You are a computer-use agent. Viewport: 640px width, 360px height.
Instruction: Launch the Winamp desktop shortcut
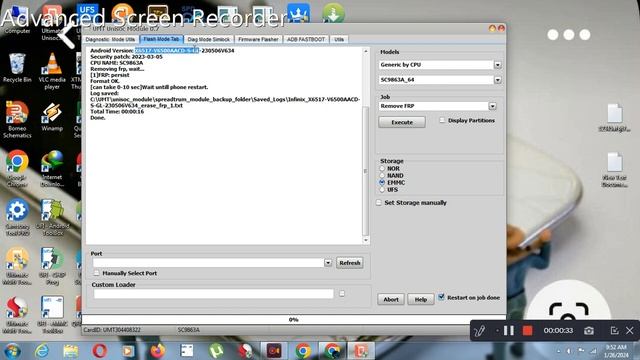click(52, 117)
